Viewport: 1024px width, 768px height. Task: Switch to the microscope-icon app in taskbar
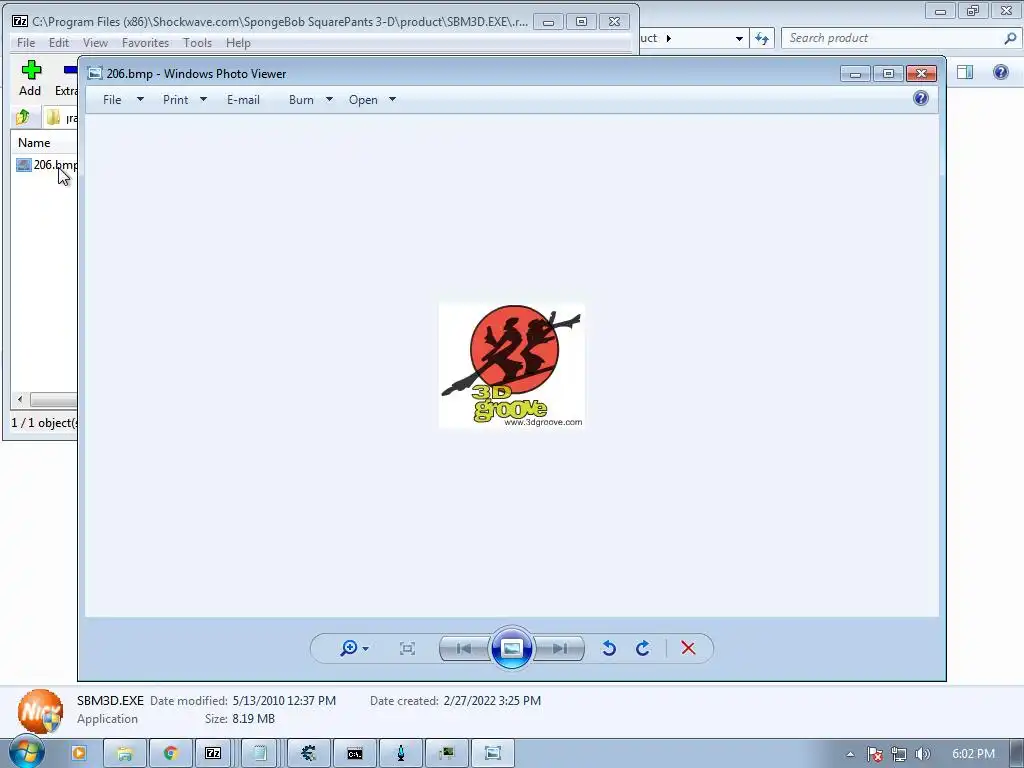(401, 753)
